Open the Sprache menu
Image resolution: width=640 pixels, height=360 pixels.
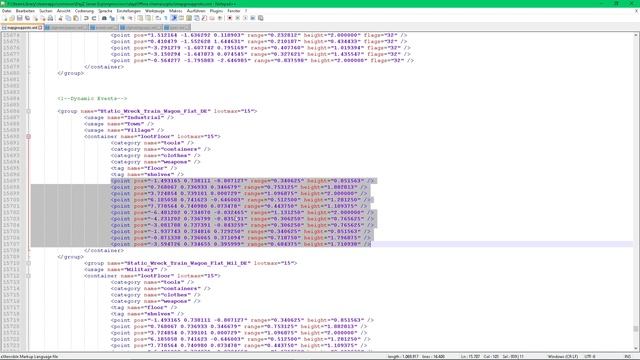(105, 11)
